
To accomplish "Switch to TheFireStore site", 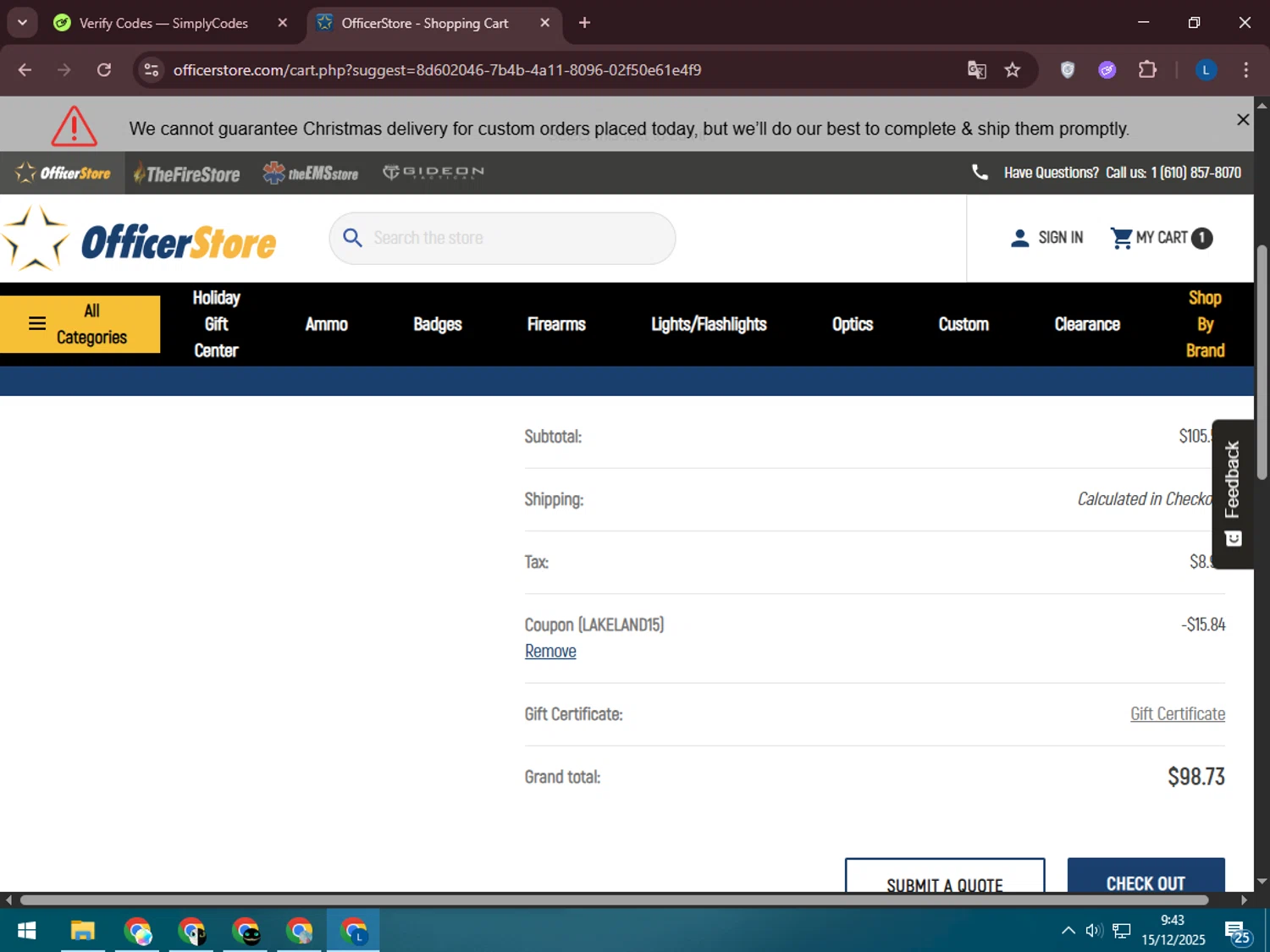I will tap(187, 173).
